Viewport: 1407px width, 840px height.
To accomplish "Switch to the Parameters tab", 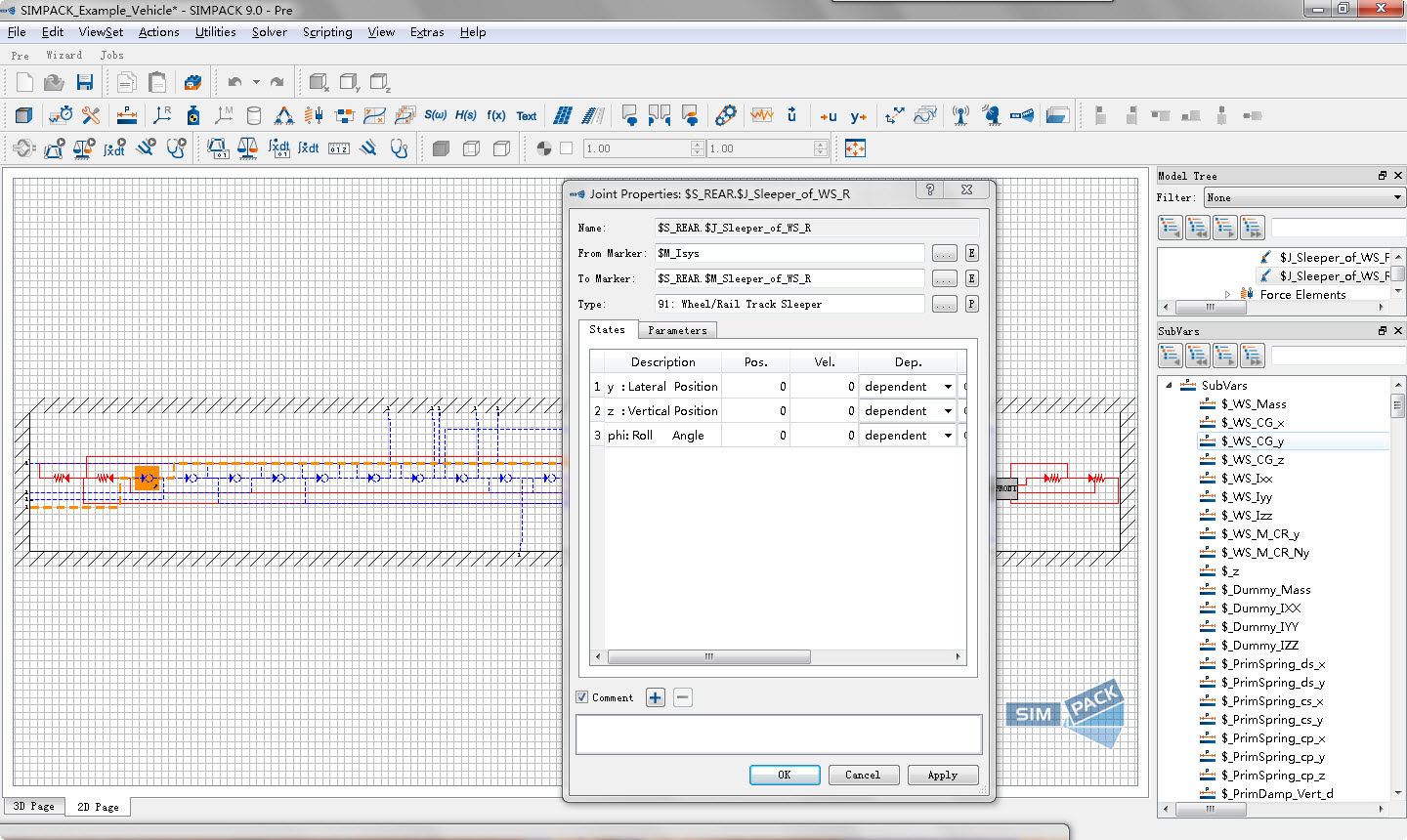I will (x=677, y=330).
